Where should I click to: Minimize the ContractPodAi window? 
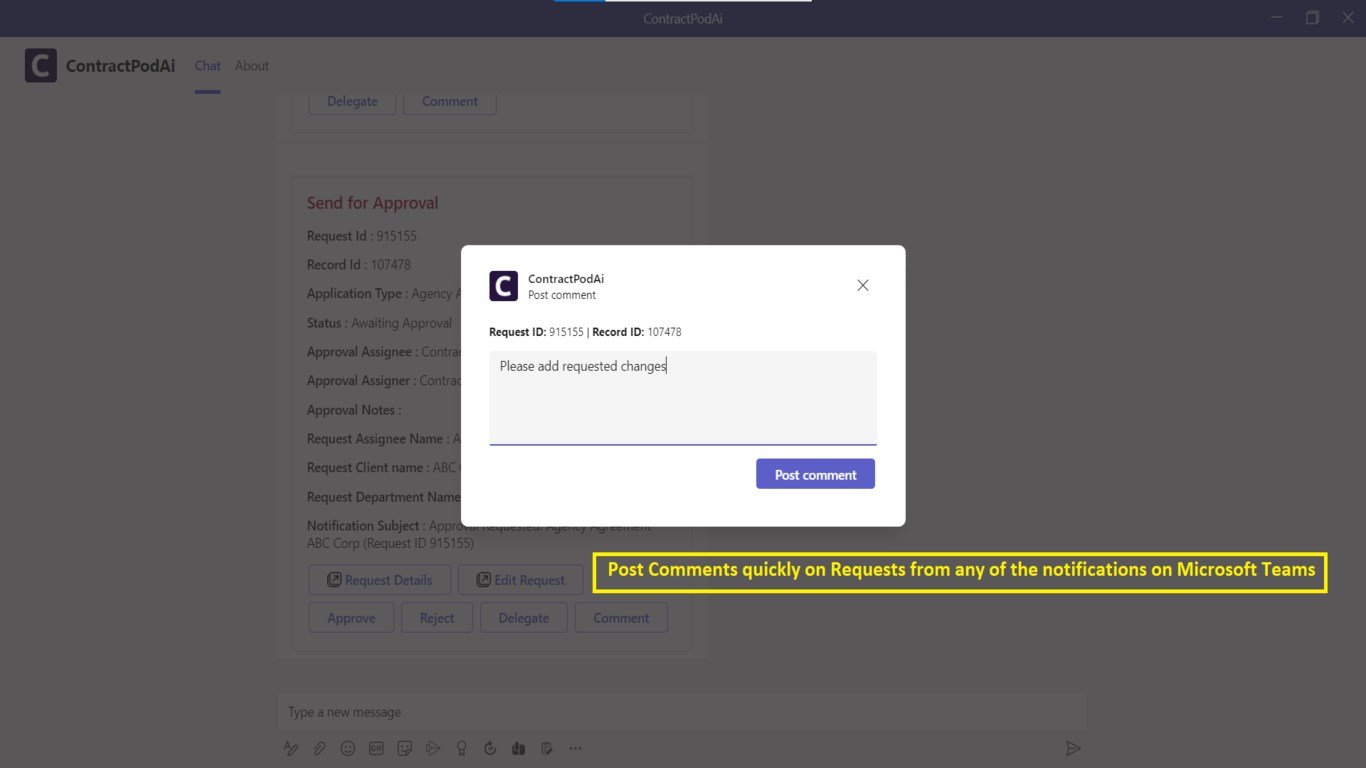(x=1277, y=18)
